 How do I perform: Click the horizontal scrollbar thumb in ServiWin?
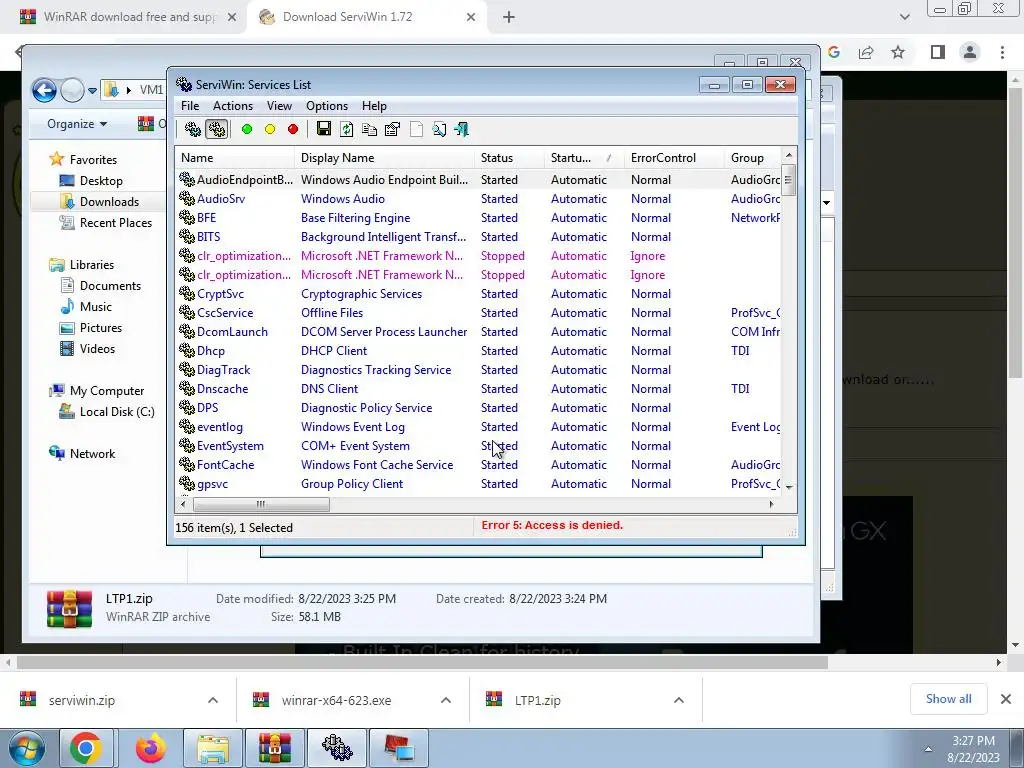261,504
